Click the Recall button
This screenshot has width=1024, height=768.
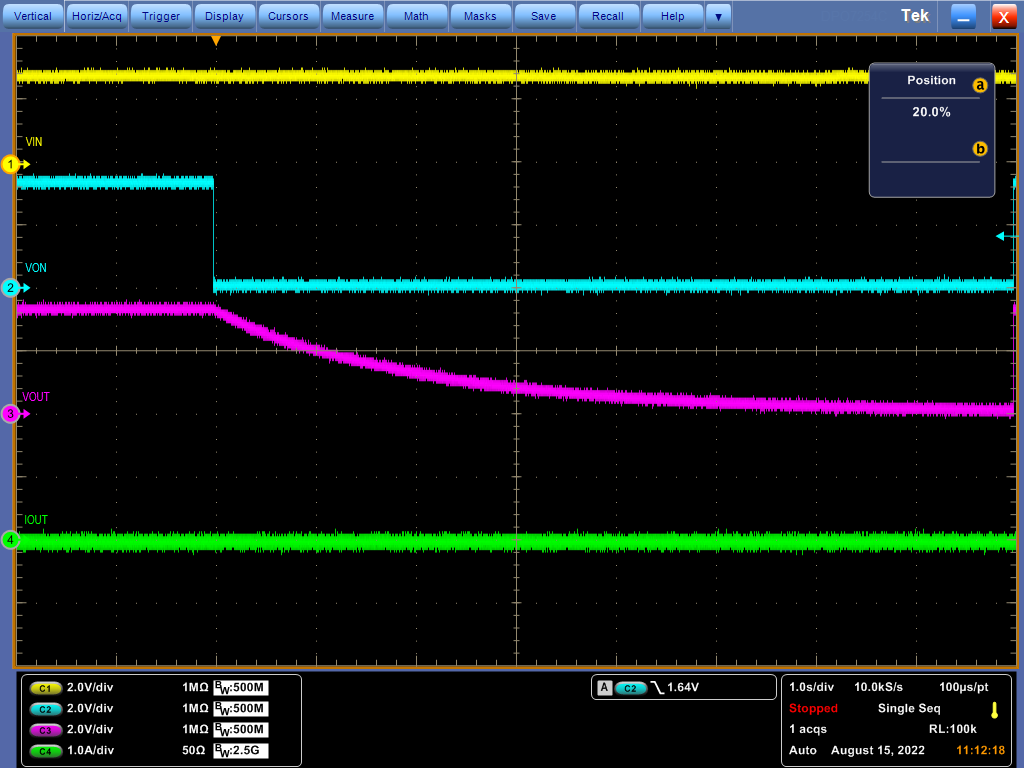[x=608, y=16]
